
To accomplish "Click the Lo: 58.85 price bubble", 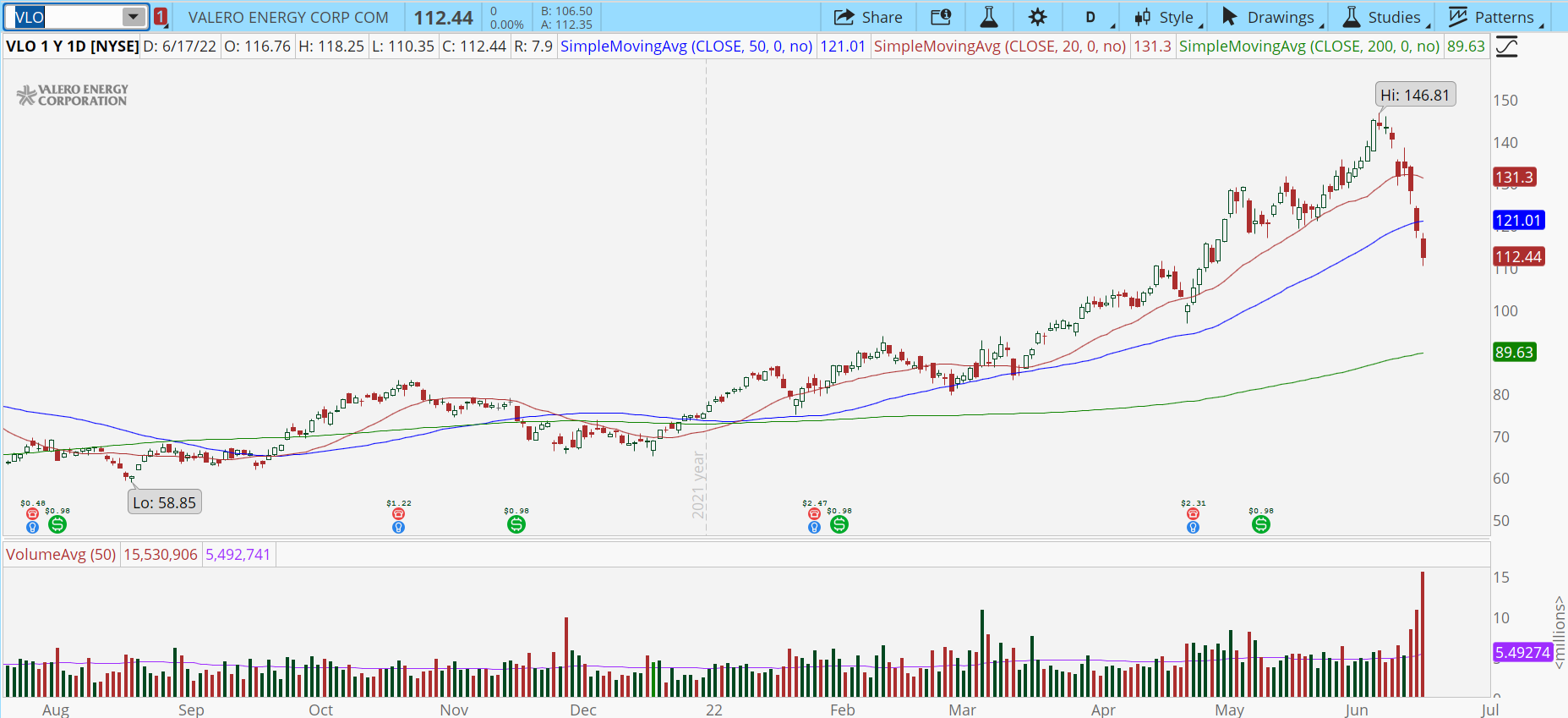I will 165,503.
